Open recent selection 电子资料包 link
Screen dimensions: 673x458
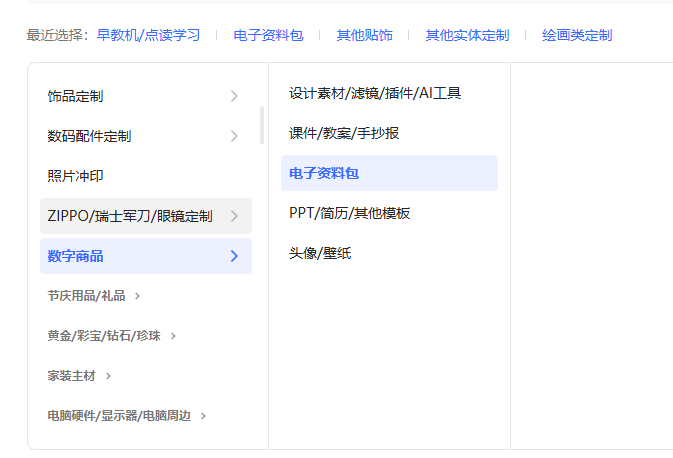click(x=267, y=35)
